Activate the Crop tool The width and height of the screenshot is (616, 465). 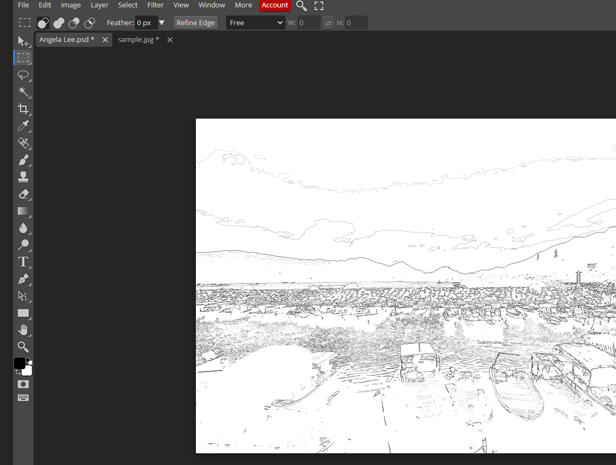(23, 109)
